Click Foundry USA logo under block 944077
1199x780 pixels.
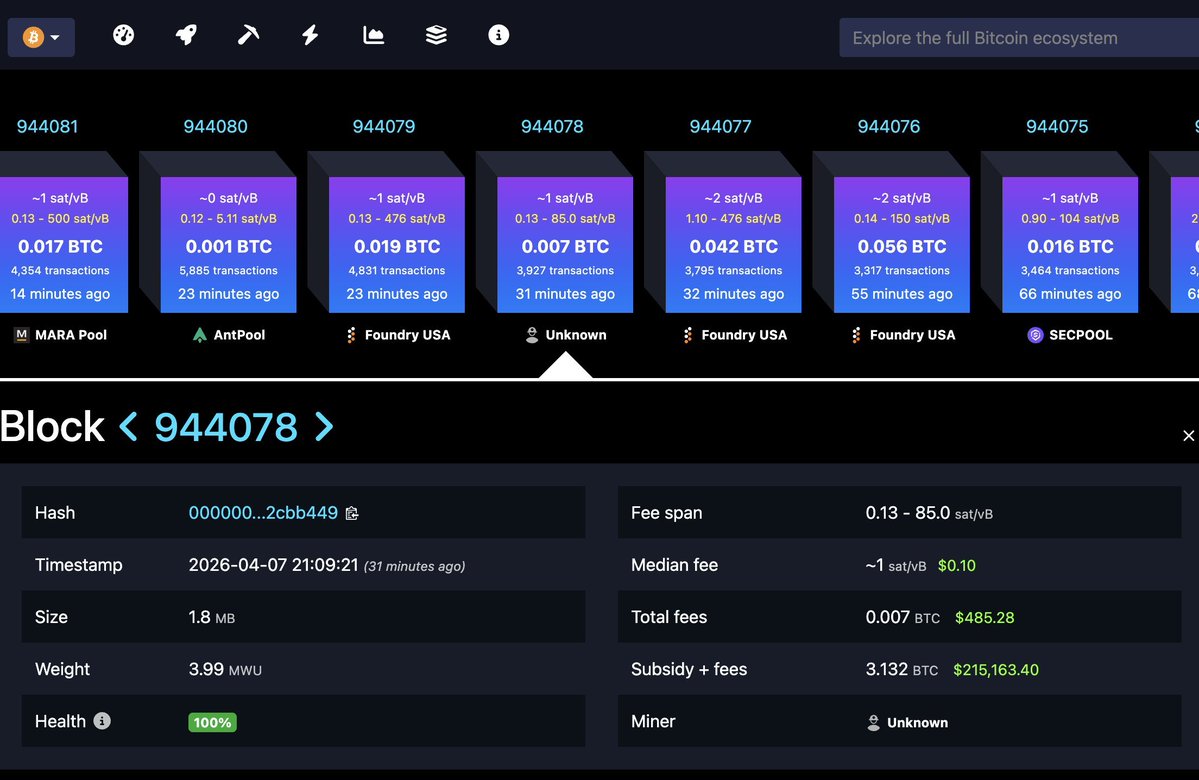pos(687,335)
